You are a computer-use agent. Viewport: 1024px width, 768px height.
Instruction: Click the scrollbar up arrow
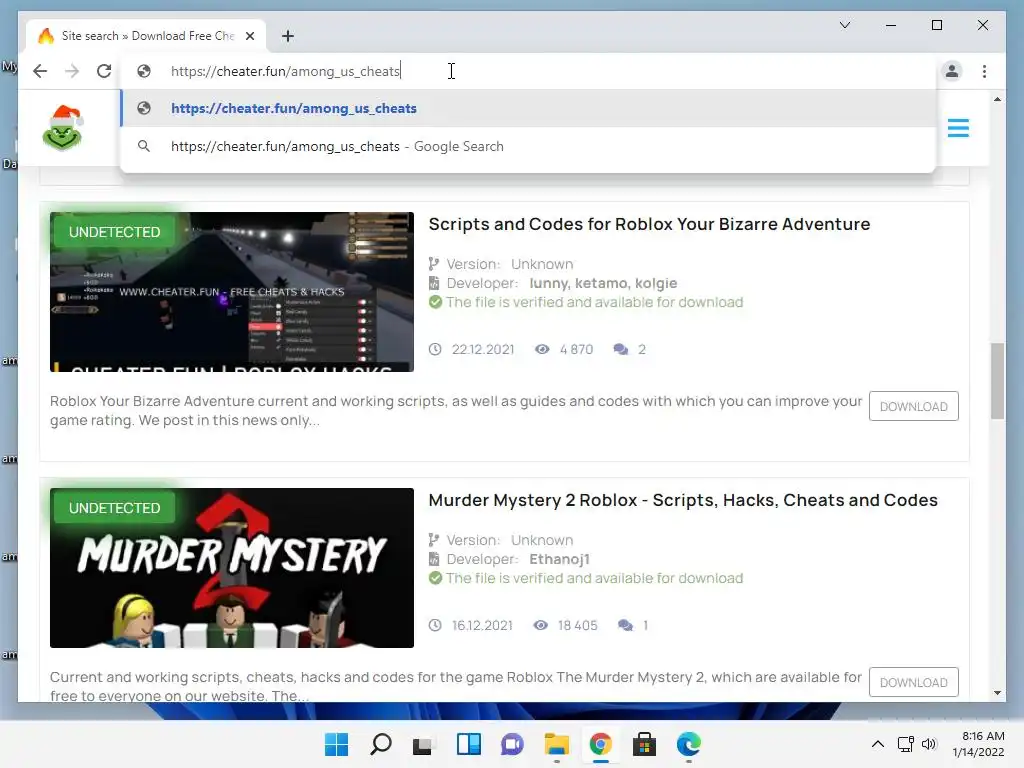point(997,99)
